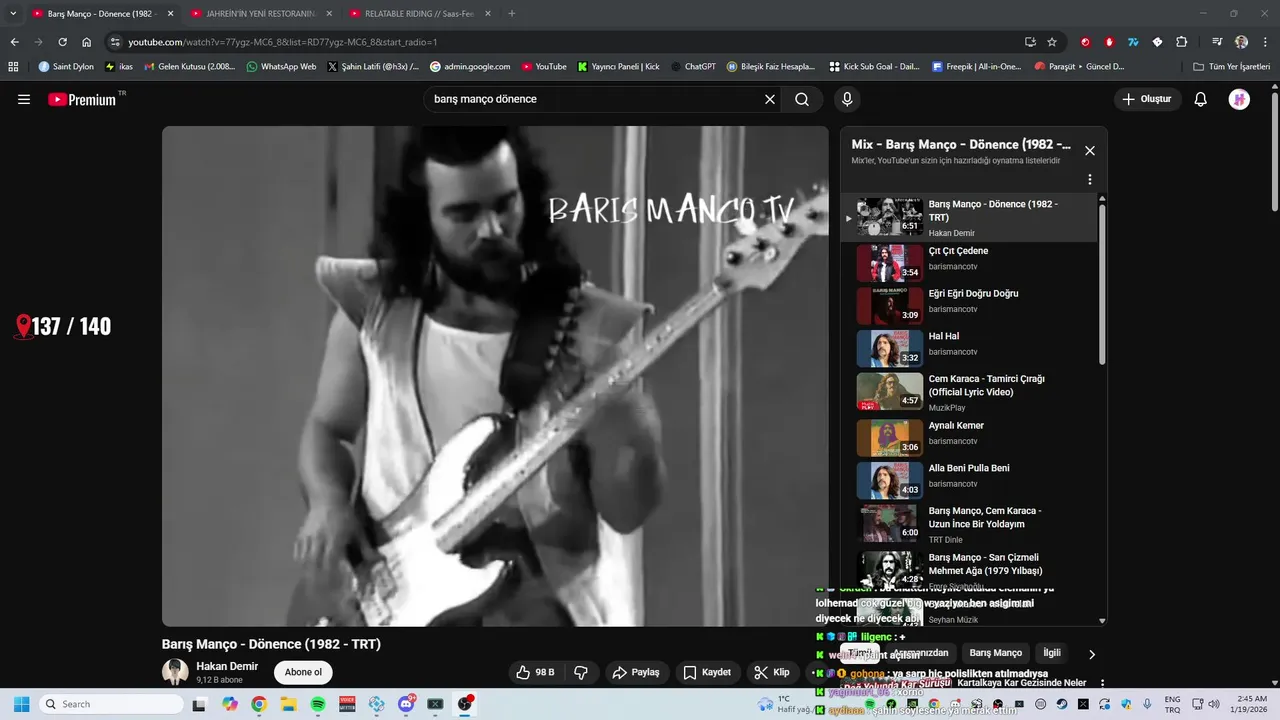The height and width of the screenshot is (720, 1280).
Task: Open the Windows Start menu
Action: pyautogui.click(x=21, y=704)
